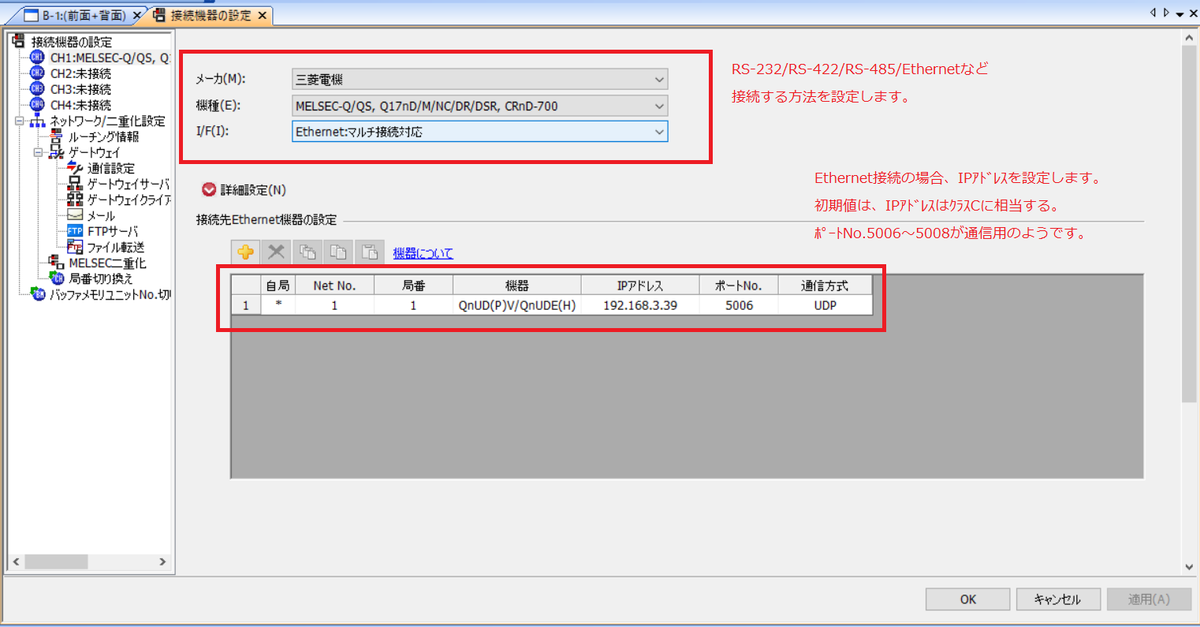Click the 通信設定 wrench icon

(75, 168)
